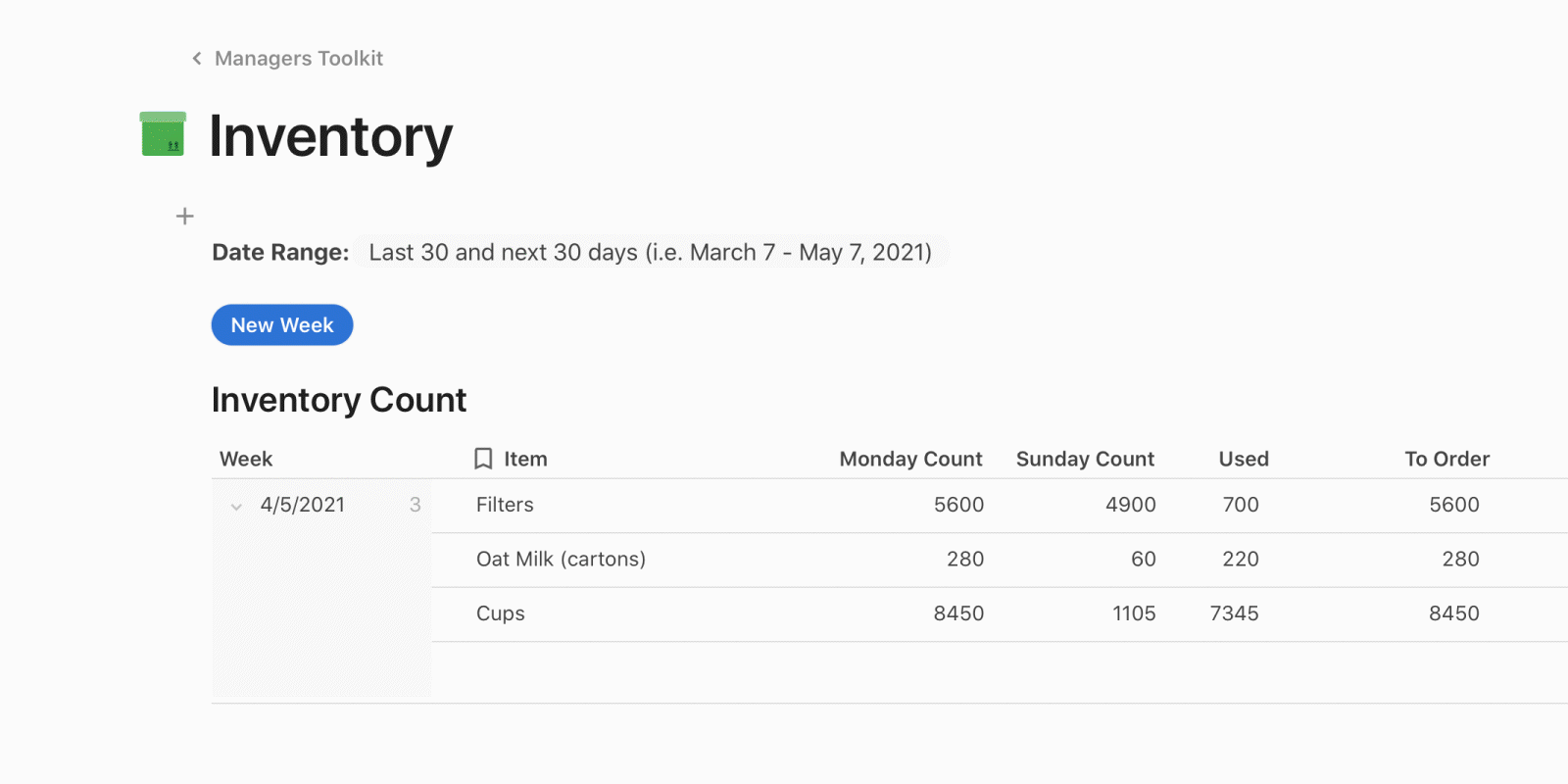Click the group count badge 3
Image resolution: width=1568 pixels, height=784 pixels.
click(x=415, y=505)
